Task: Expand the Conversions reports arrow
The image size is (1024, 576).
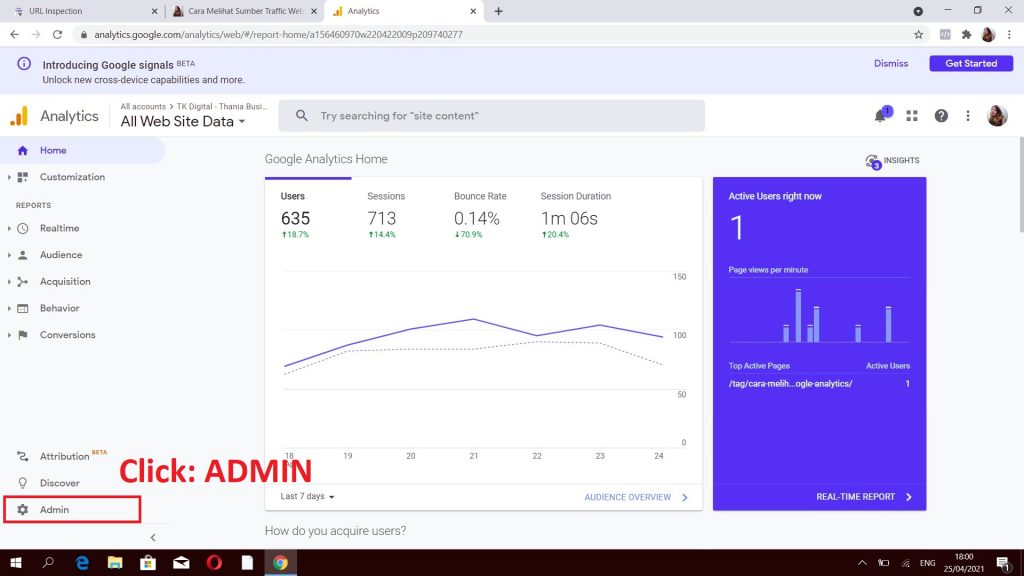Action: [9, 335]
